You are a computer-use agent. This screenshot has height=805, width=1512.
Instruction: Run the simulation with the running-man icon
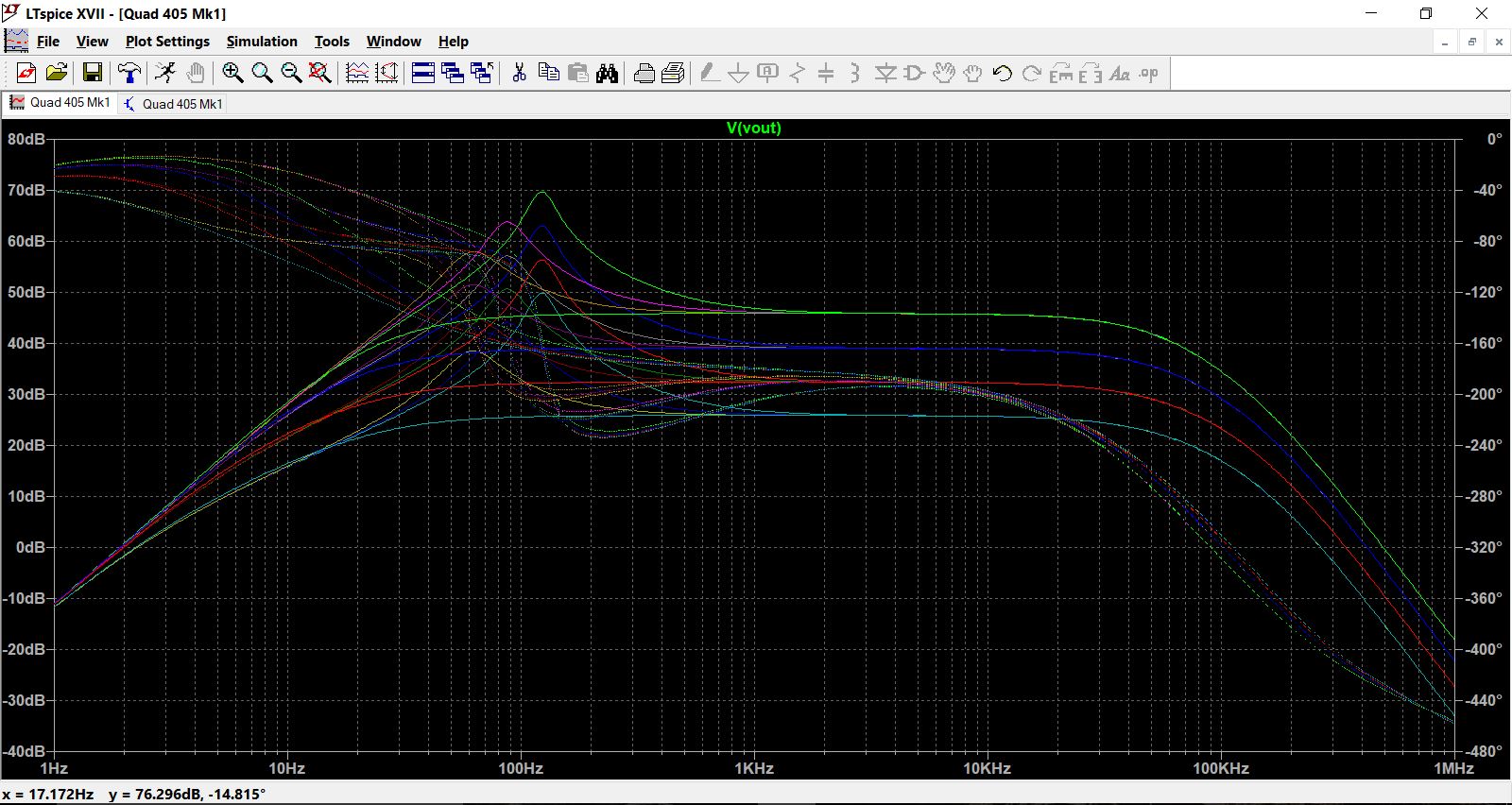tap(165, 73)
